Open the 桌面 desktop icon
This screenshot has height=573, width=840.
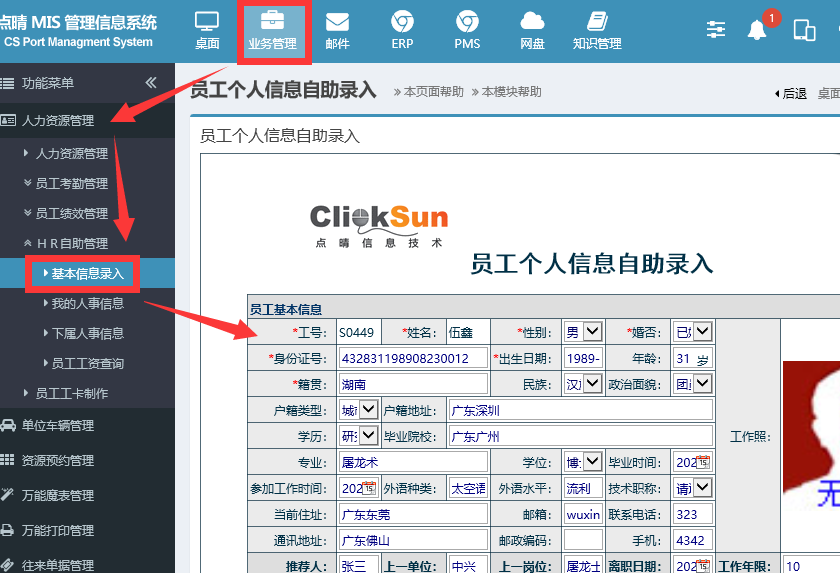[207, 29]
